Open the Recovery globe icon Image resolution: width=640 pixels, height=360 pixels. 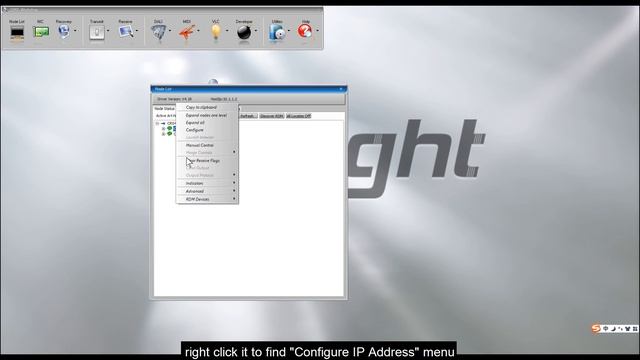point(64,31)
